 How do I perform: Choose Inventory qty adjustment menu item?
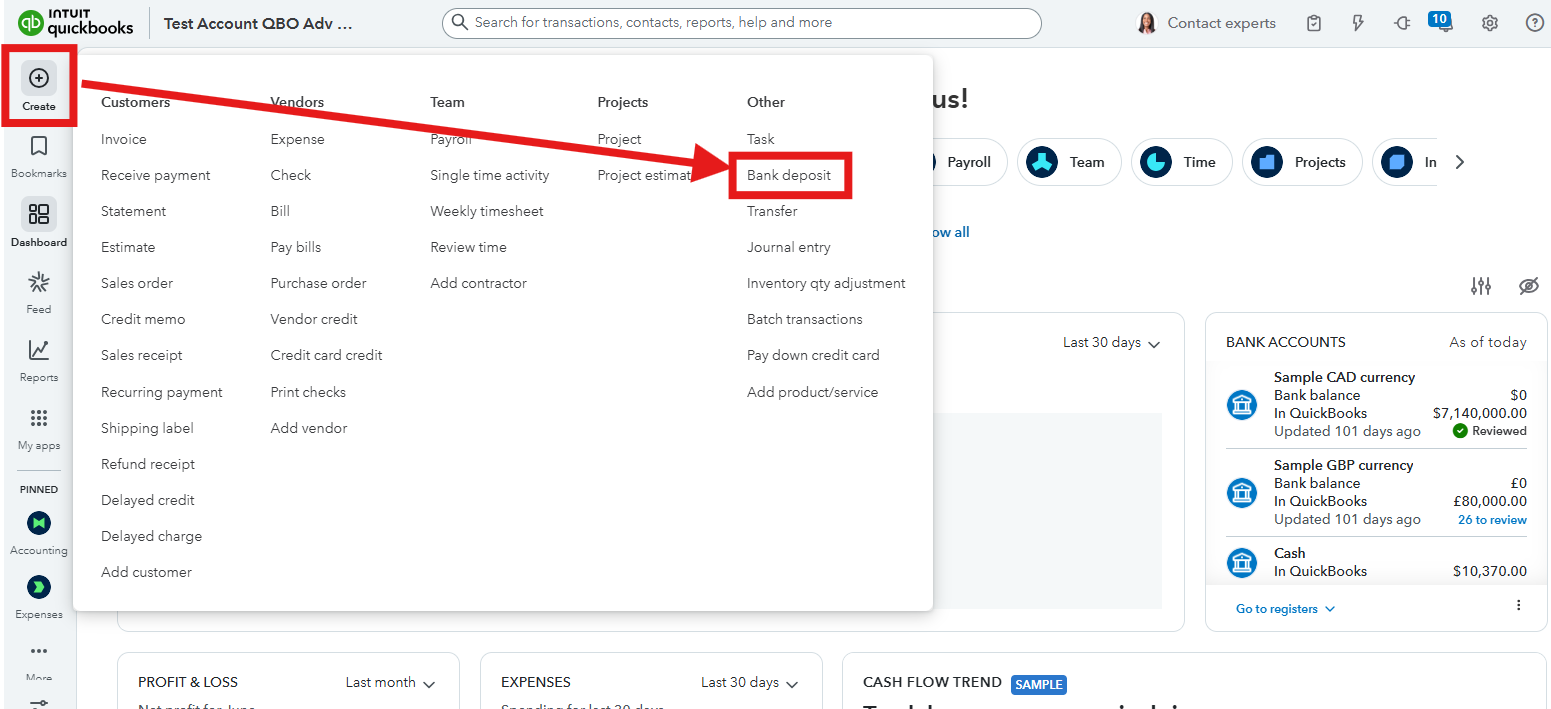pyautogui.click(x=826, y=284)
